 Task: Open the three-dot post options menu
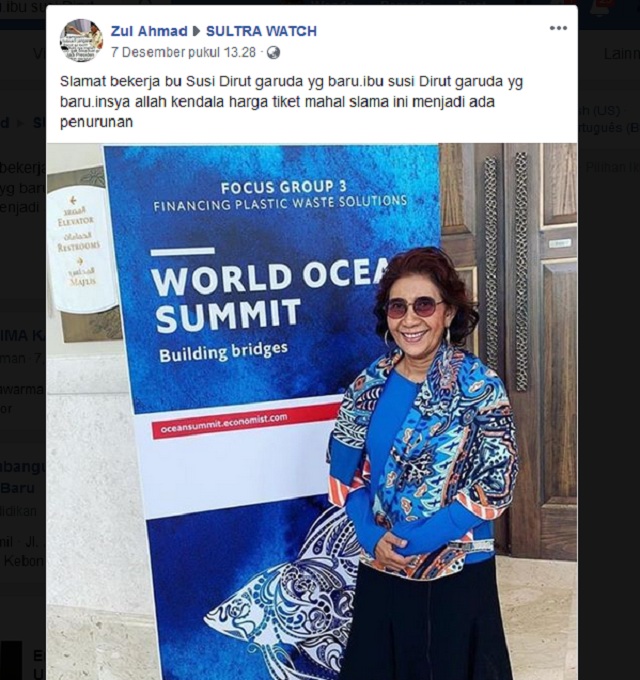click(558, 28)
